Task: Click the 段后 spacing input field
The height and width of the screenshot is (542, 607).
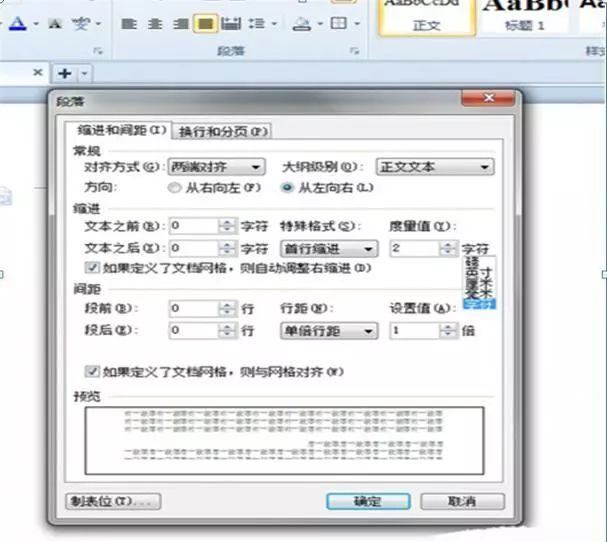Action: coord(194,331)
